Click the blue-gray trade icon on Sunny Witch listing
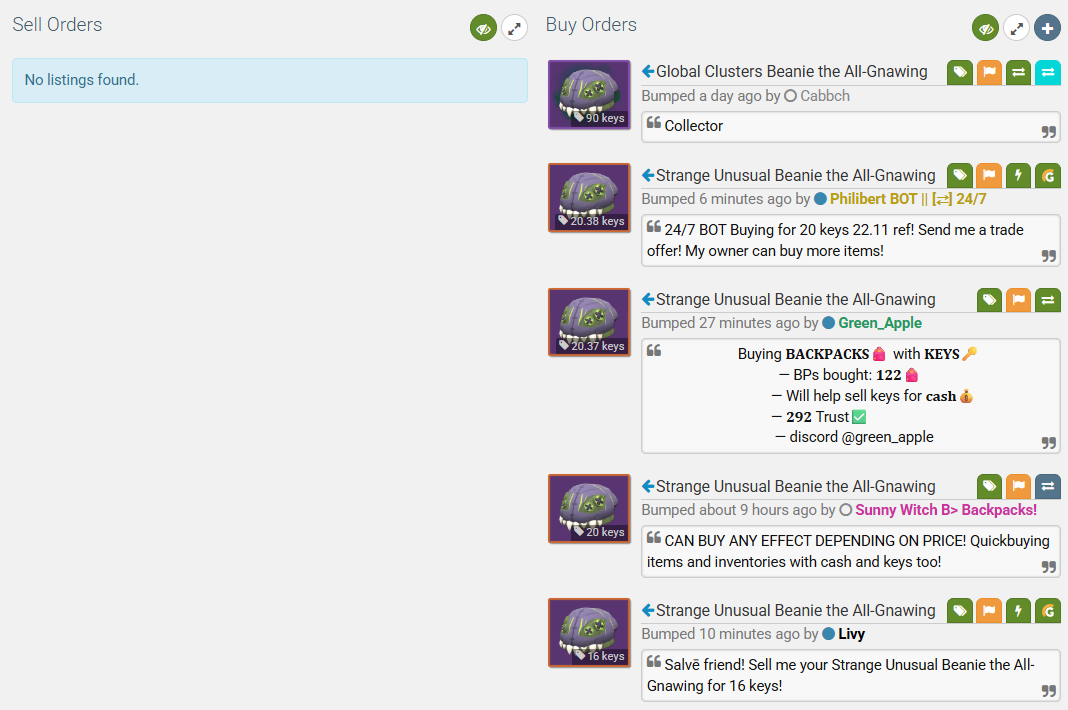The image size is (1068, 710). click(1048, 487)
